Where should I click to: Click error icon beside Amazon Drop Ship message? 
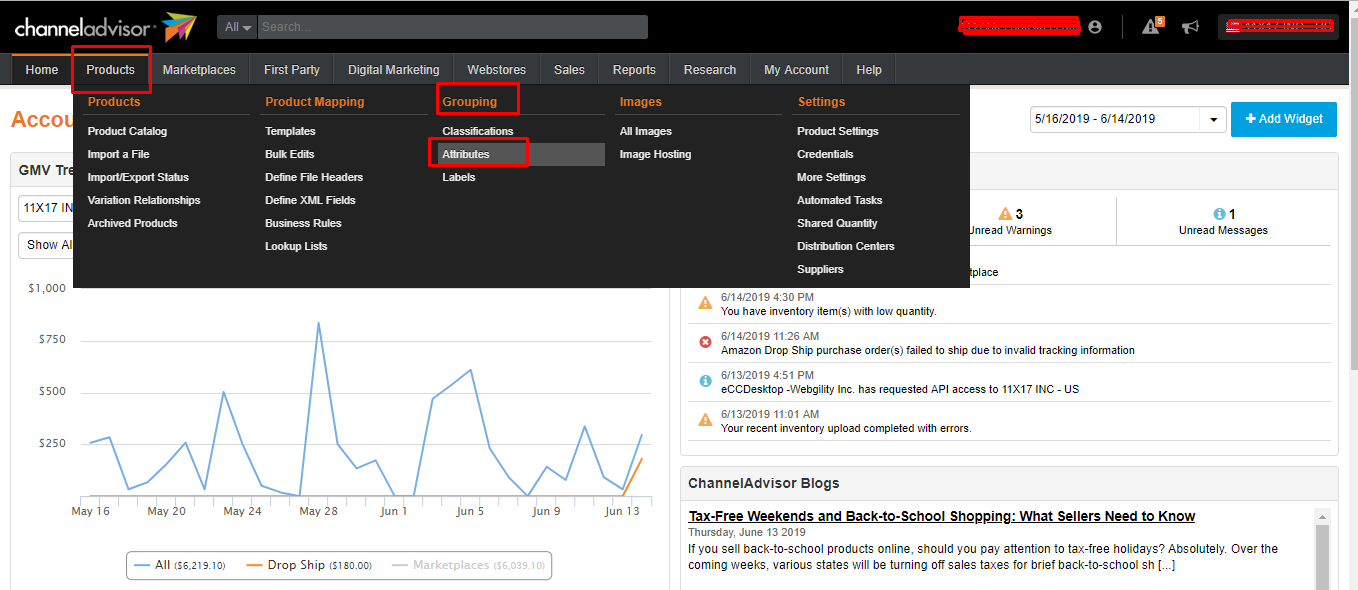pyautogui.click(x=705, y=342)
